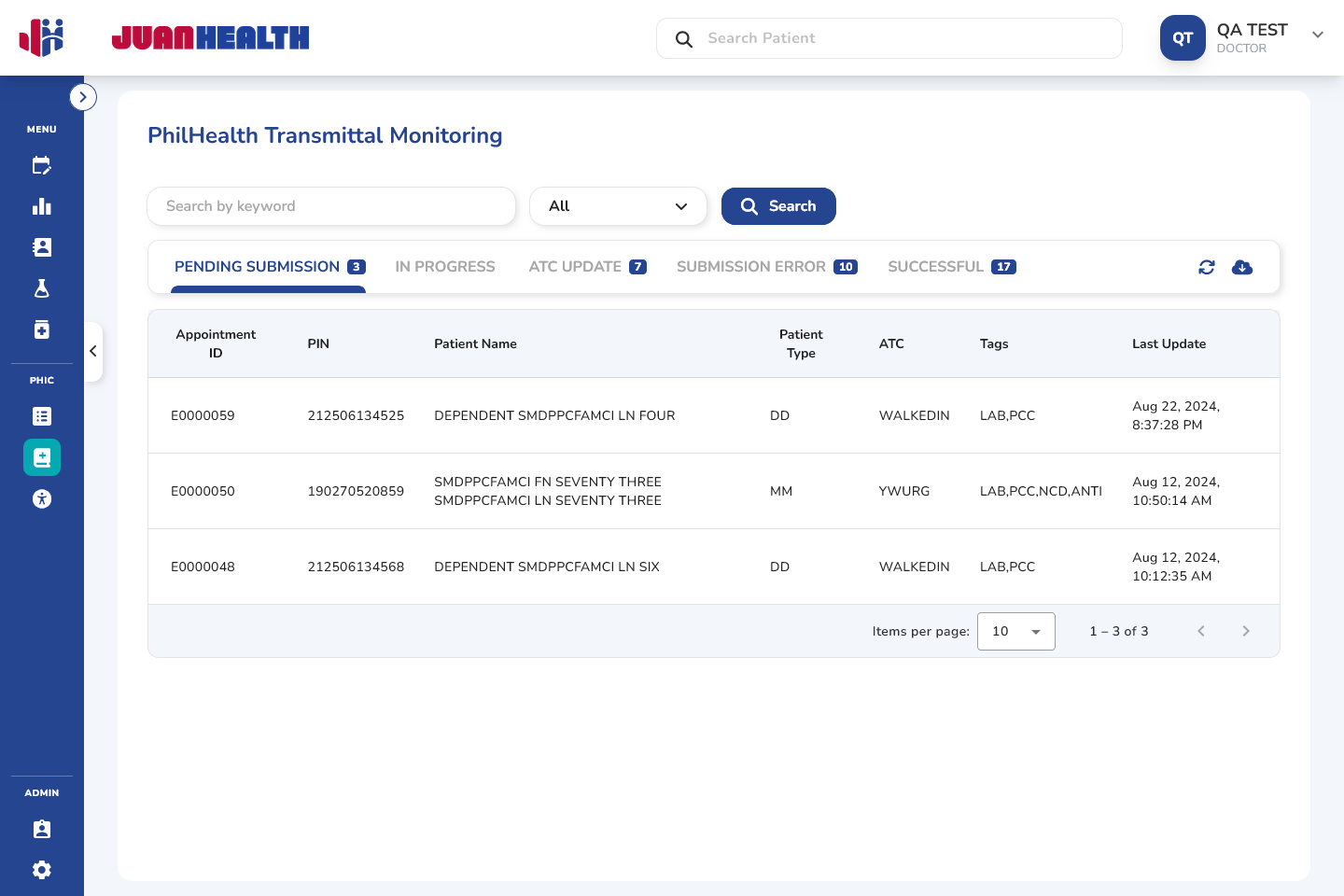Expand the sidebar with arrow toggle
The width and height of the screenshot is (1344, 896).
point(83,97)
